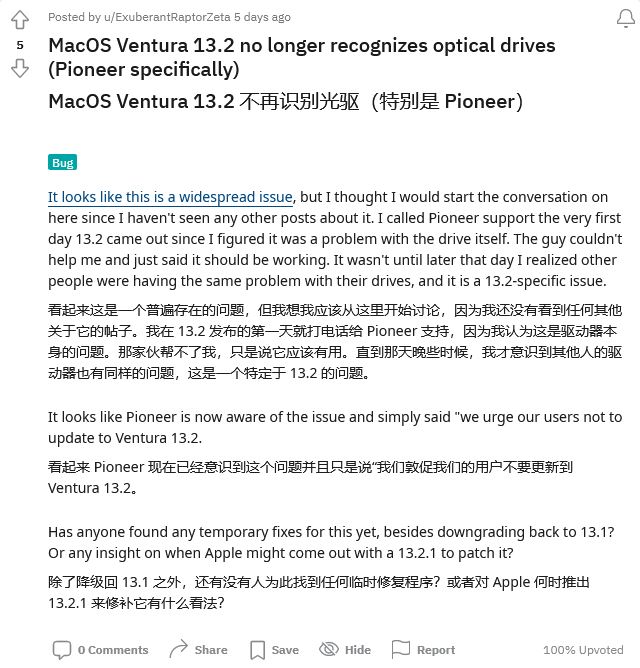
Task: Toggle post notifications with the bell icon
Action: point(626,18)
